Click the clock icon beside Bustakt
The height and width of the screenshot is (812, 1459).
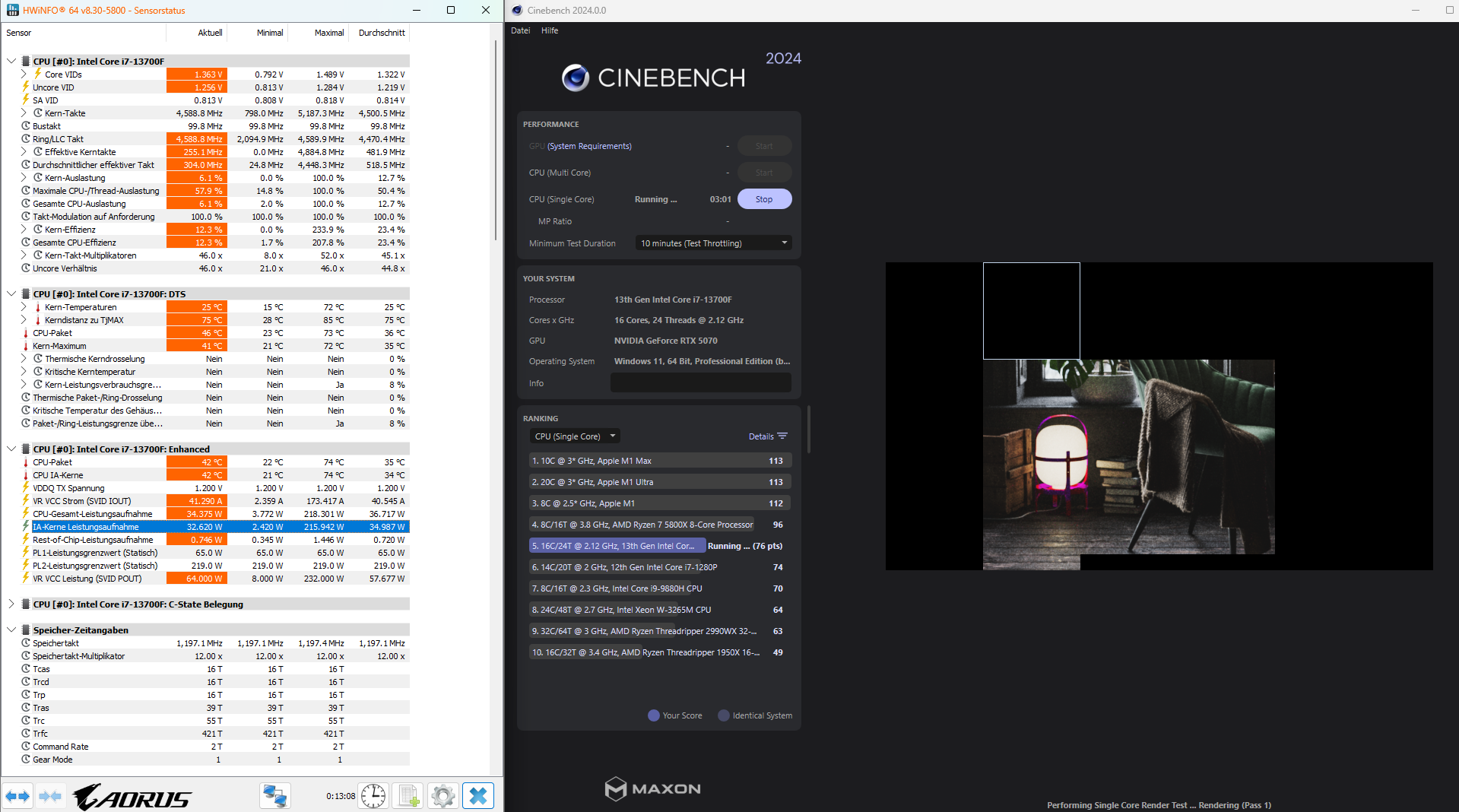[26, 126]
